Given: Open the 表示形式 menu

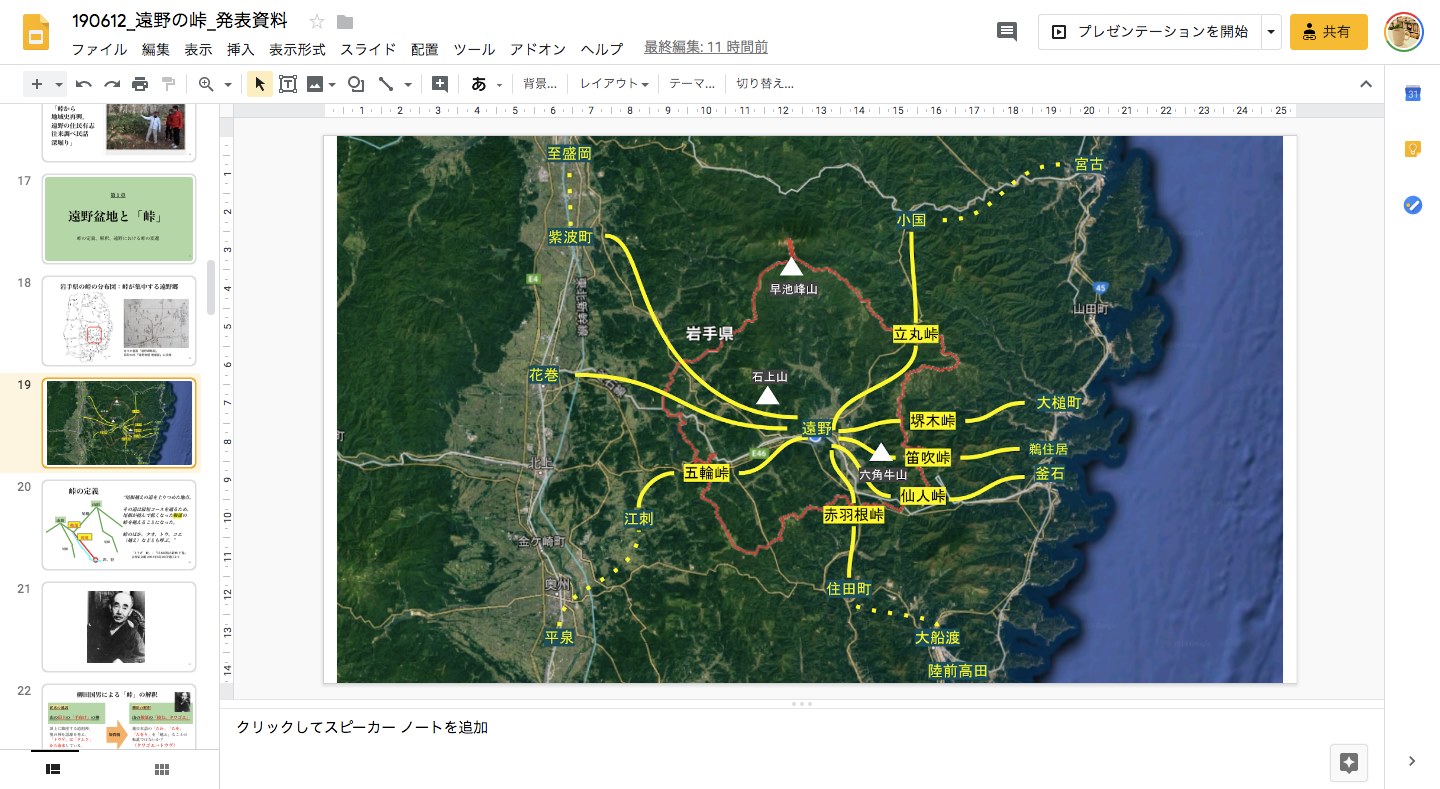Looking at the screenshot, I should pyautogui.click(x=297, y=49).
